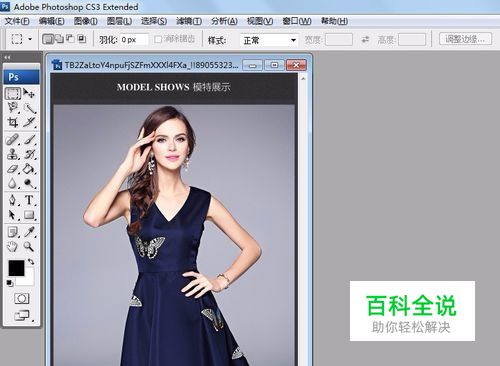Viewport: 500px width, 366px height.
Task: Select the Clone Stamp tool
Action: 13,154
